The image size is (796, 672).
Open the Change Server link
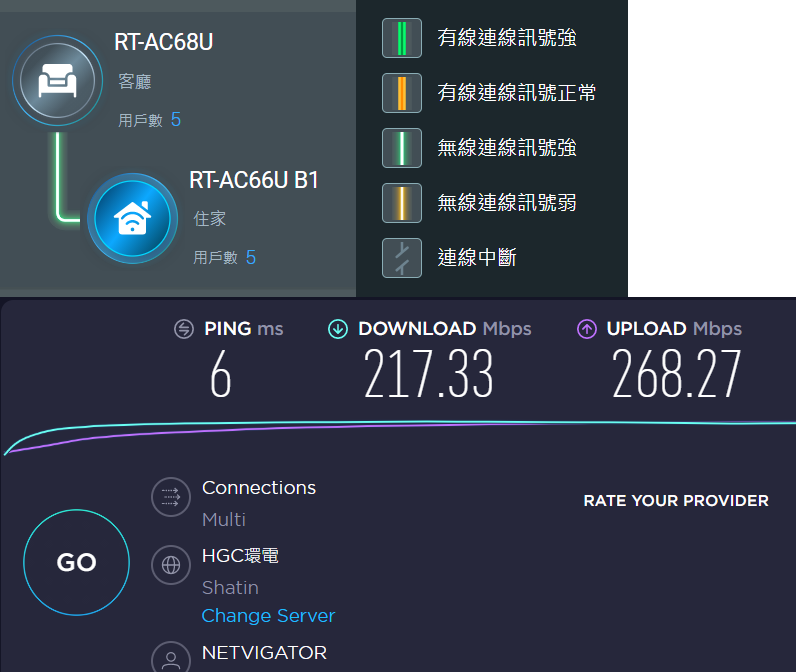pyautogui.click(x=269, y=616)
